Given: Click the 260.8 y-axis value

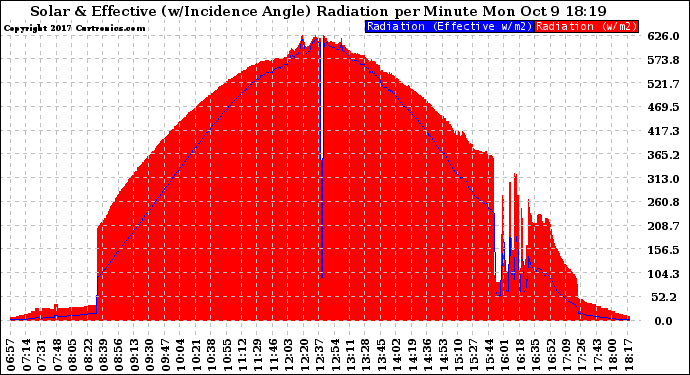Looking at the screenshot, I should coord(663,202).
